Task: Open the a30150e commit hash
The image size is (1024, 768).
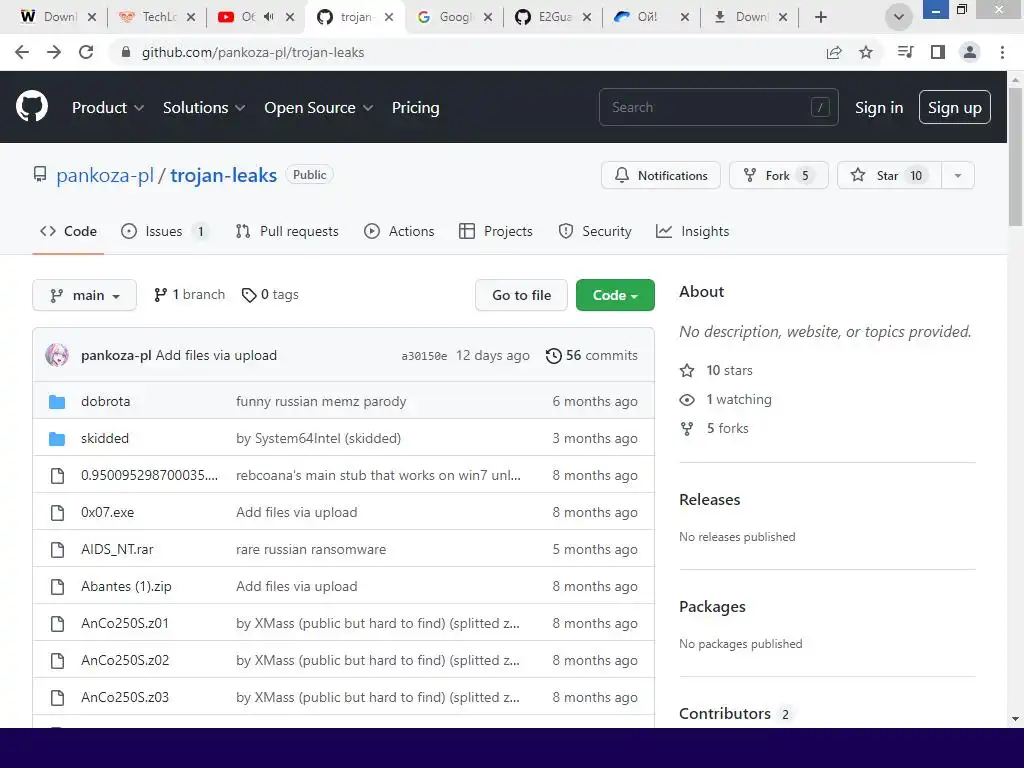Action: (x=424, y=356)
